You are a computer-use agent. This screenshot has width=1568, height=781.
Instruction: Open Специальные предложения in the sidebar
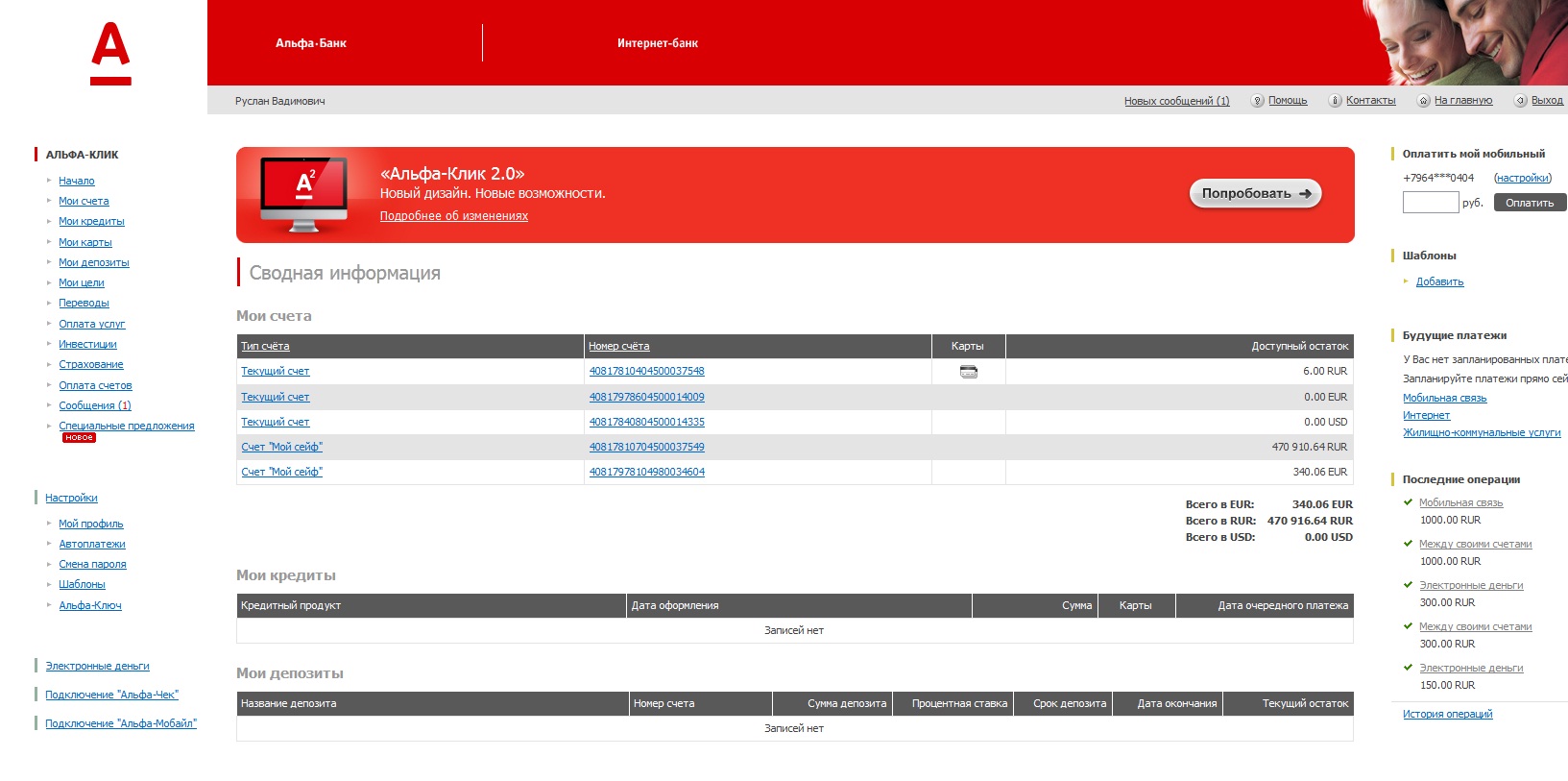click(x=127, y=426)
